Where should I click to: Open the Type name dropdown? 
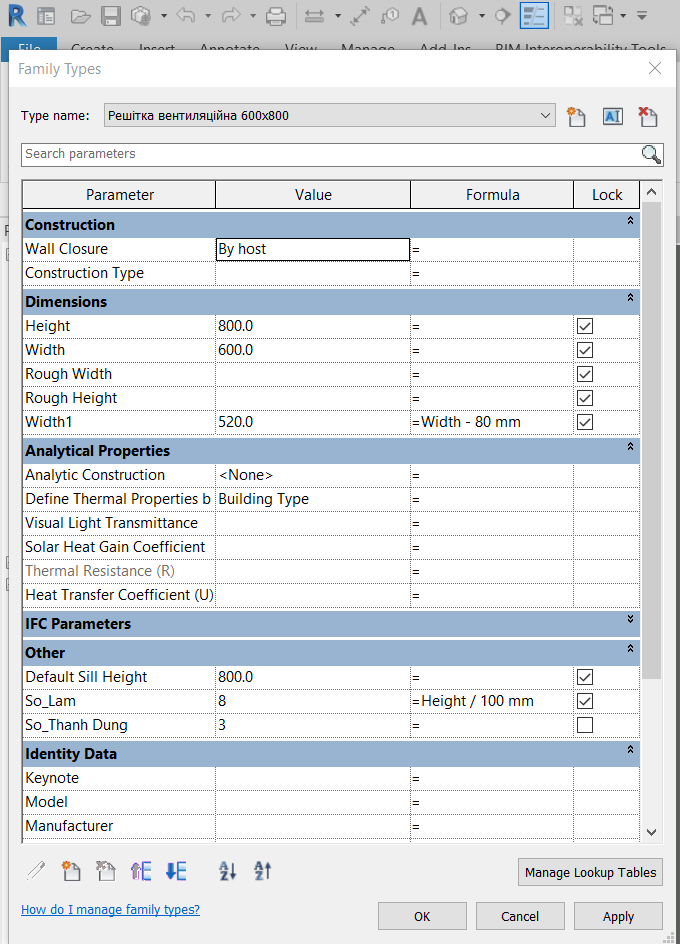pyautogui.click(x=546, y=116)
